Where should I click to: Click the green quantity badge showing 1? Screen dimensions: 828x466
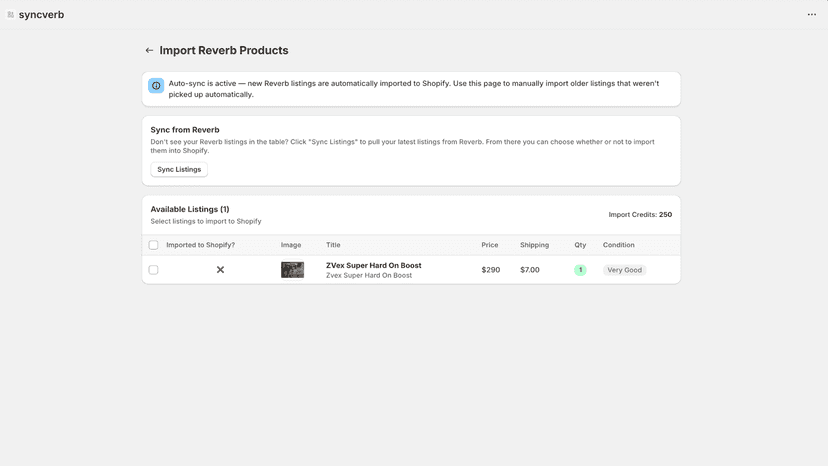[x=580, y=269]
